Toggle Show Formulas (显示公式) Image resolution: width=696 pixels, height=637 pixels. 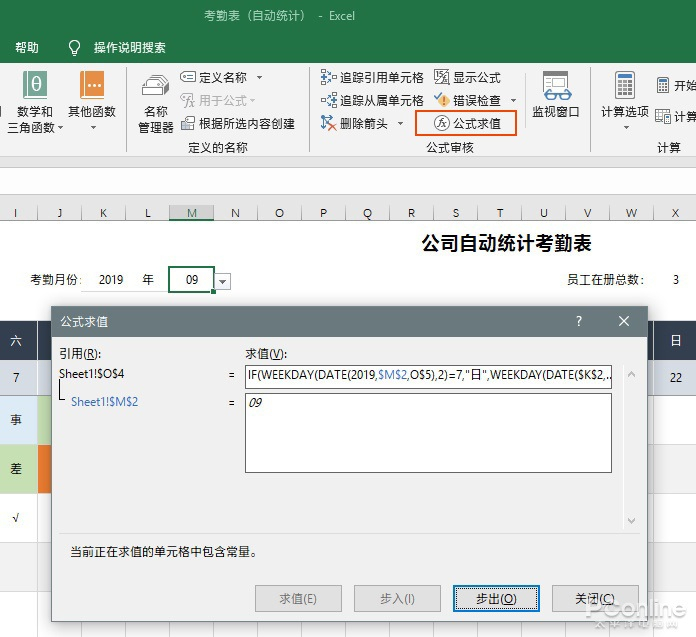click(x=467, y=77)
